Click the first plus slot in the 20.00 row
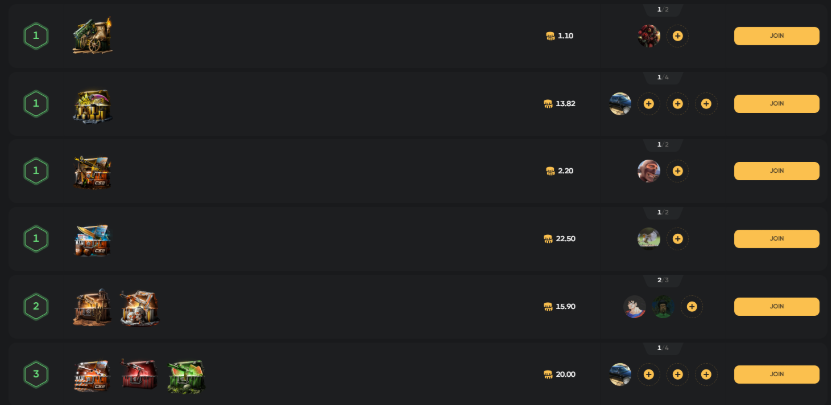Screen dimensions: 831x405 (x=649, y=374)
